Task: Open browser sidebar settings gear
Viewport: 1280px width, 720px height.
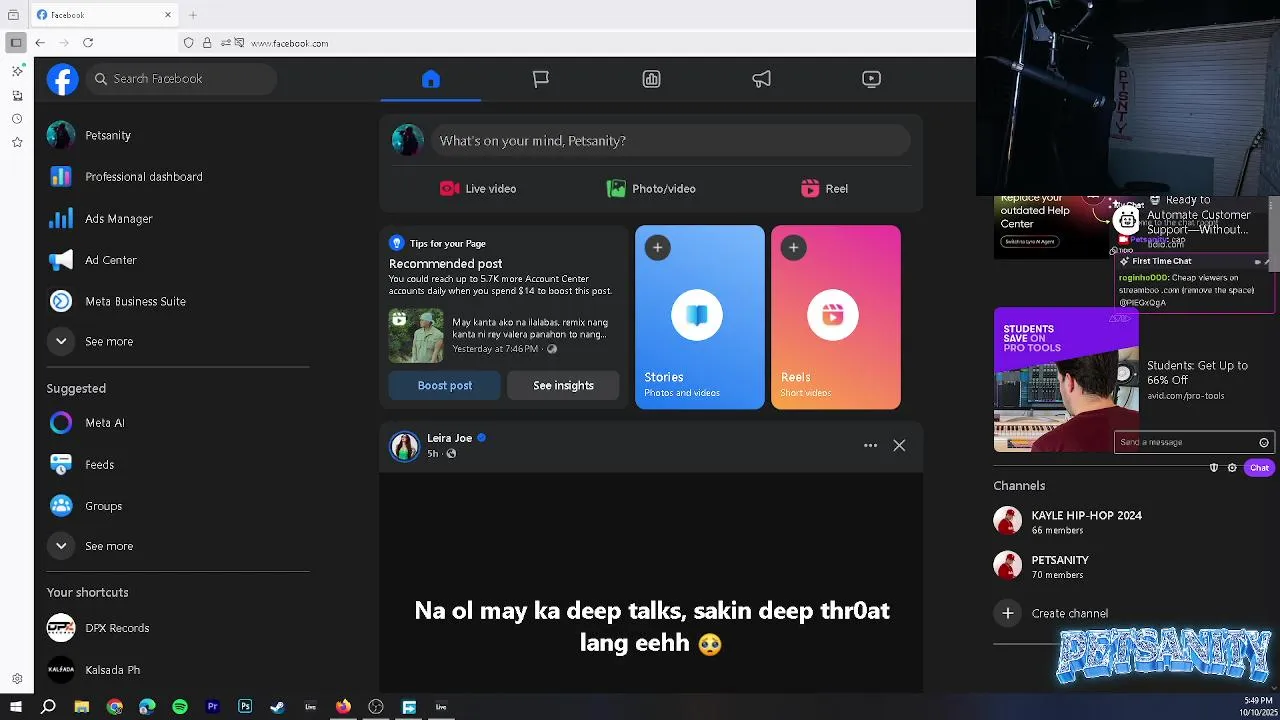Action: 17,679
